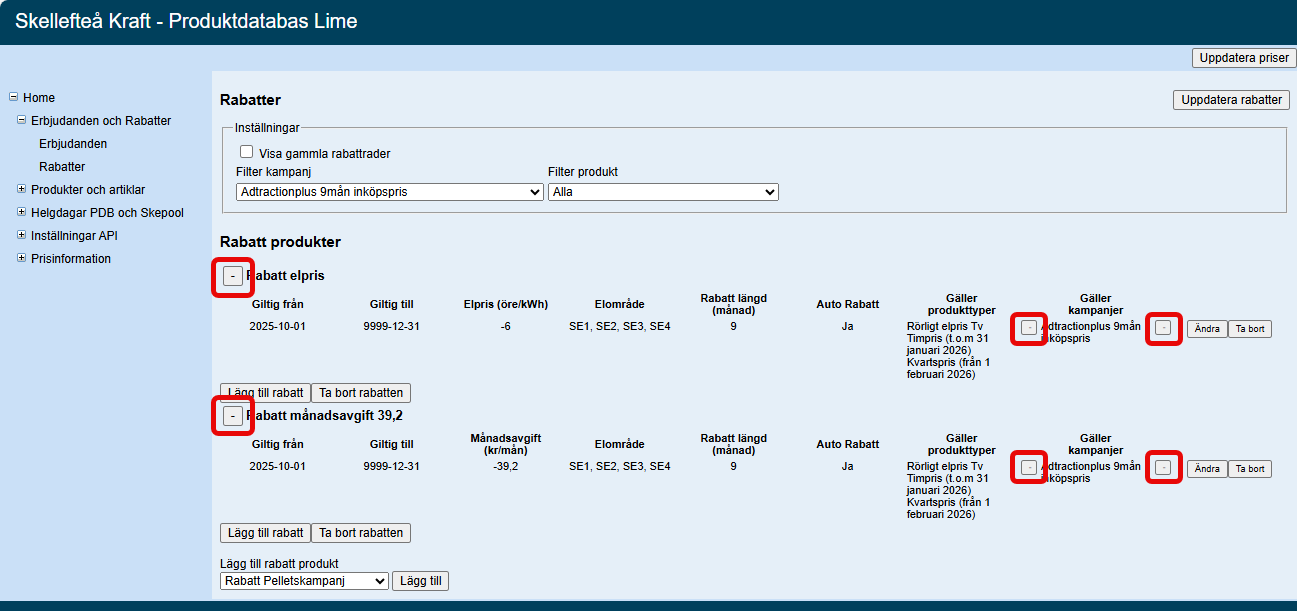Click minus button beside campaigns in Rabatt elpris row
The width and height of the screenshot is (1297, 611).
pyautogui.click(x=1163, y=328)
